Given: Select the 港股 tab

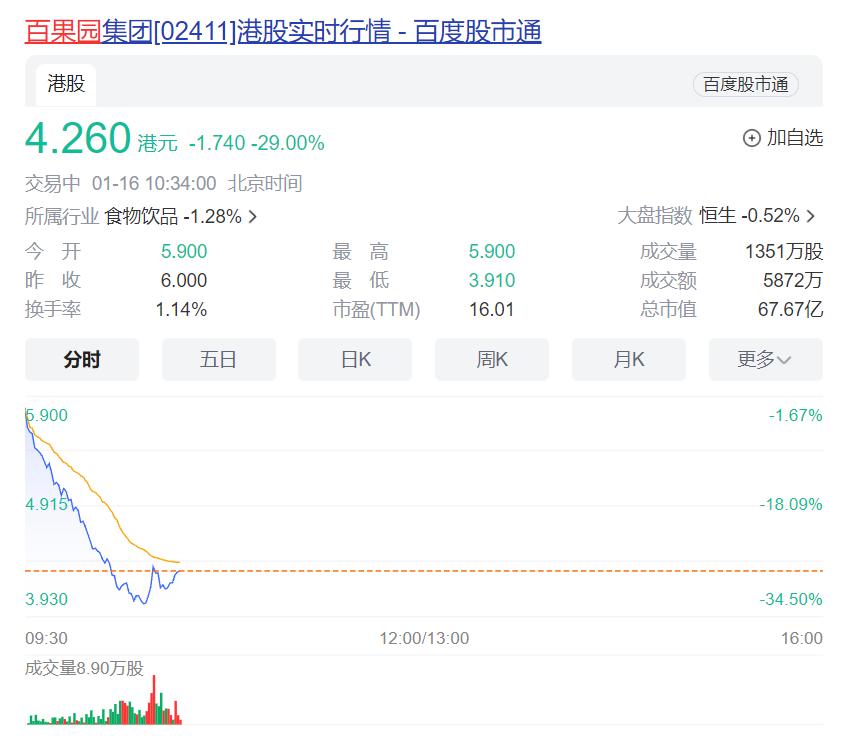Looking at the screenshot, I should pos(66,84).
